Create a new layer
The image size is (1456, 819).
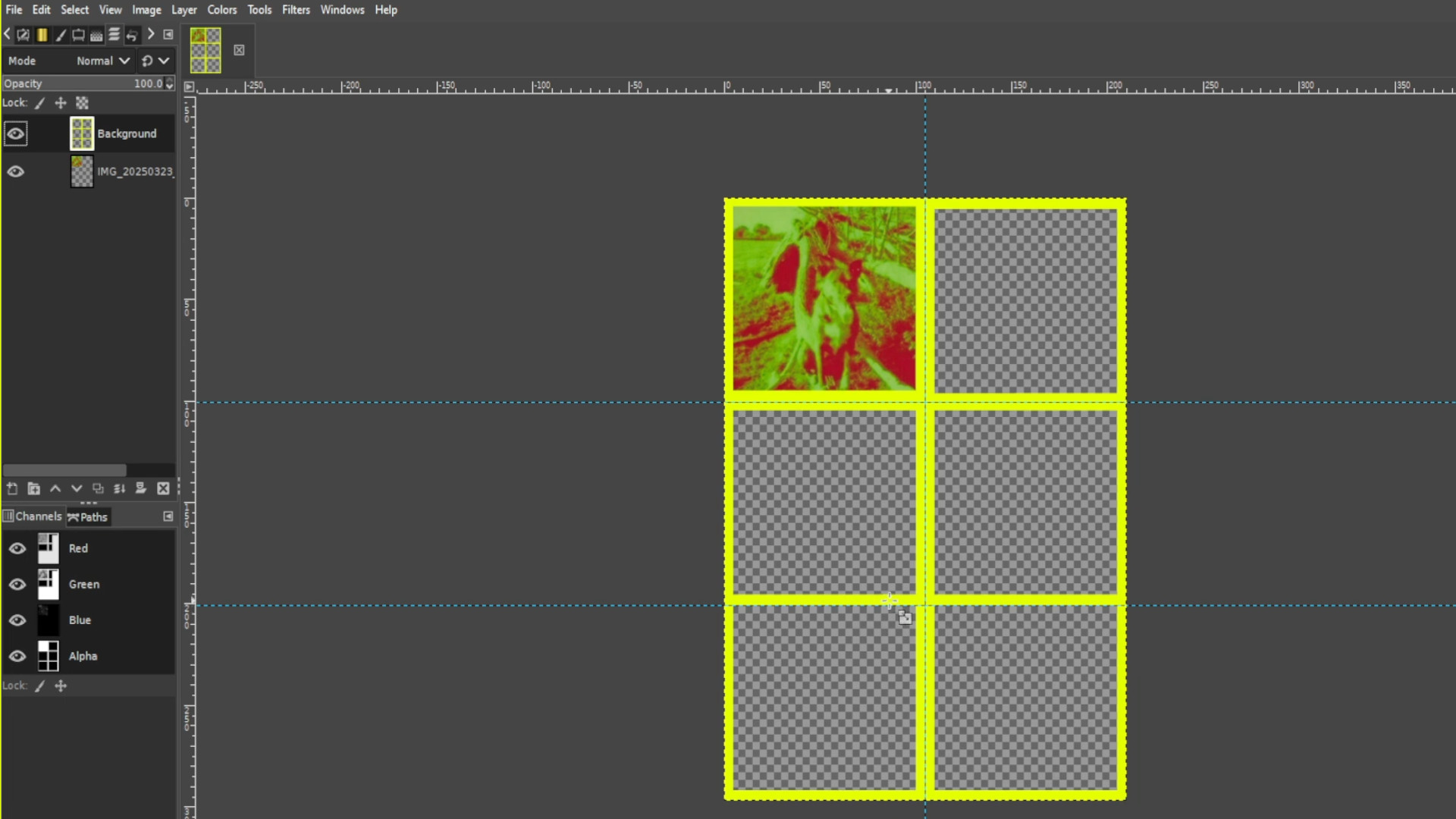point(12,488)
